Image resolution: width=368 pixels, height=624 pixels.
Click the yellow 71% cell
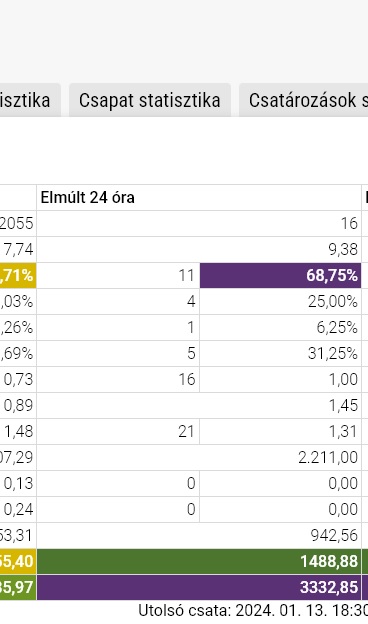pos(18,275)
